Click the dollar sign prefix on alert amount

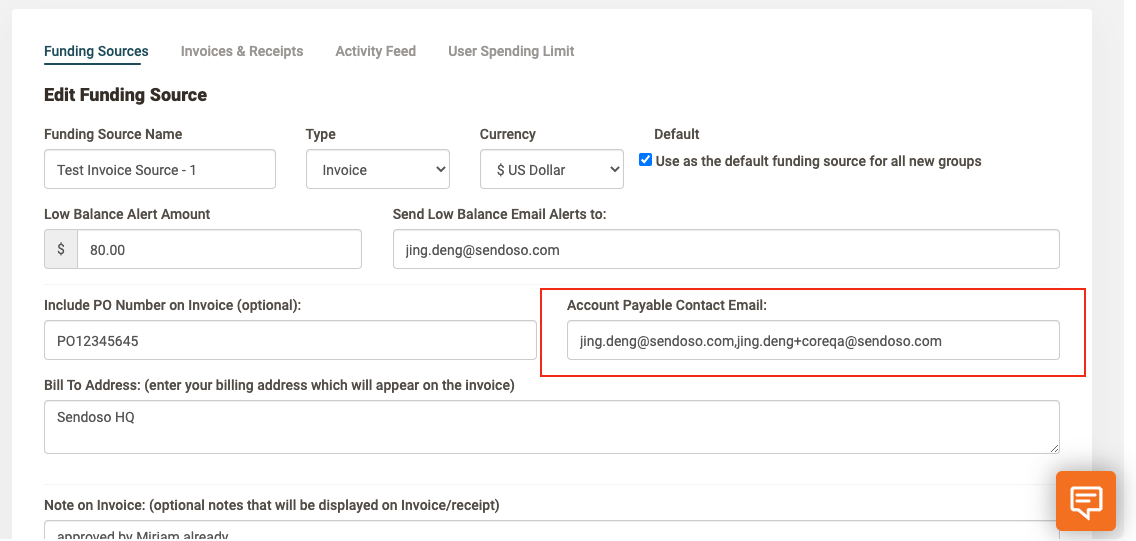61,250
